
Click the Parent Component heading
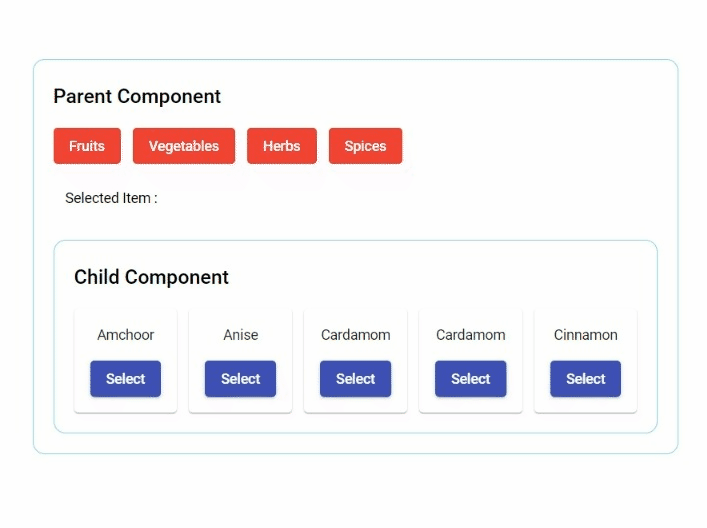point(137,97)
